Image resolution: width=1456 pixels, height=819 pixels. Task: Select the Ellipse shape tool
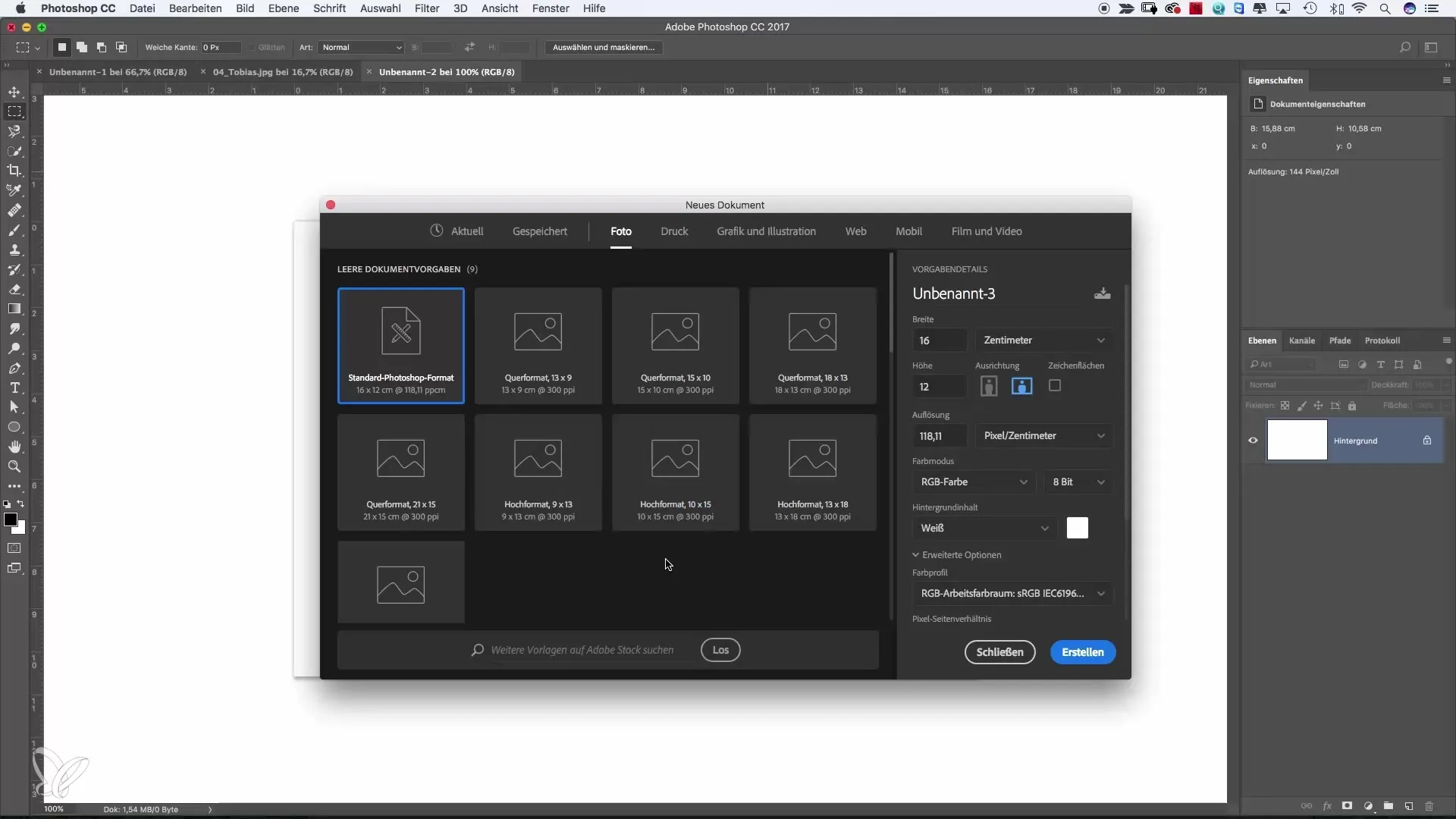coord(14,427)
